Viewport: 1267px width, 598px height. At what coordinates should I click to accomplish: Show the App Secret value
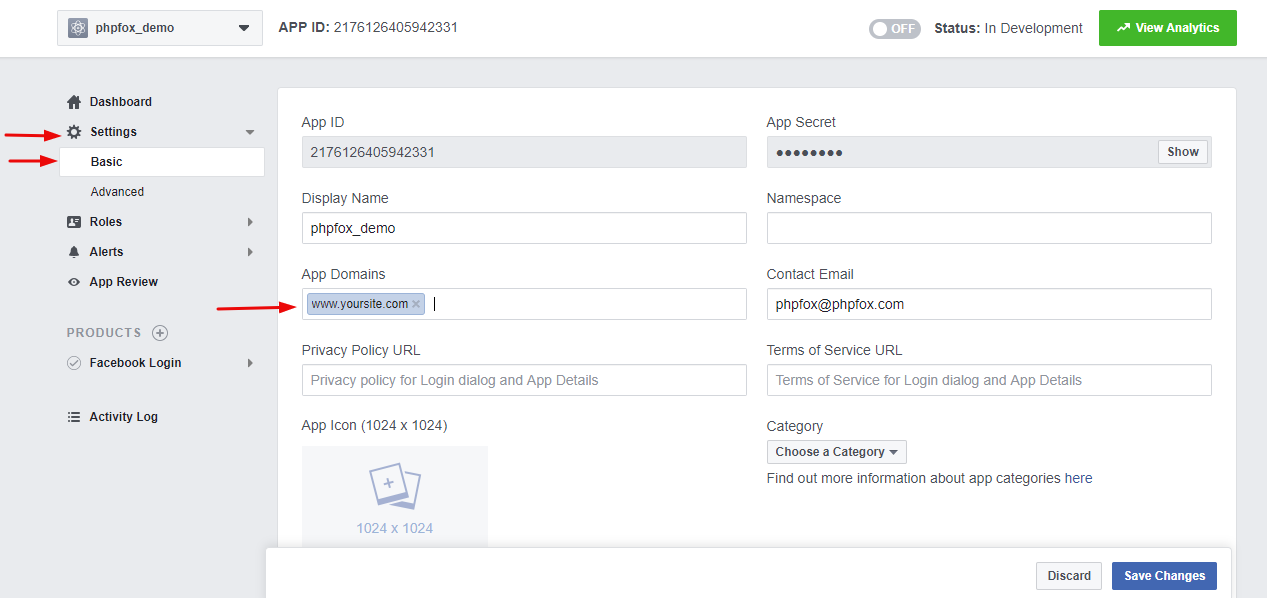point(1182,152)
